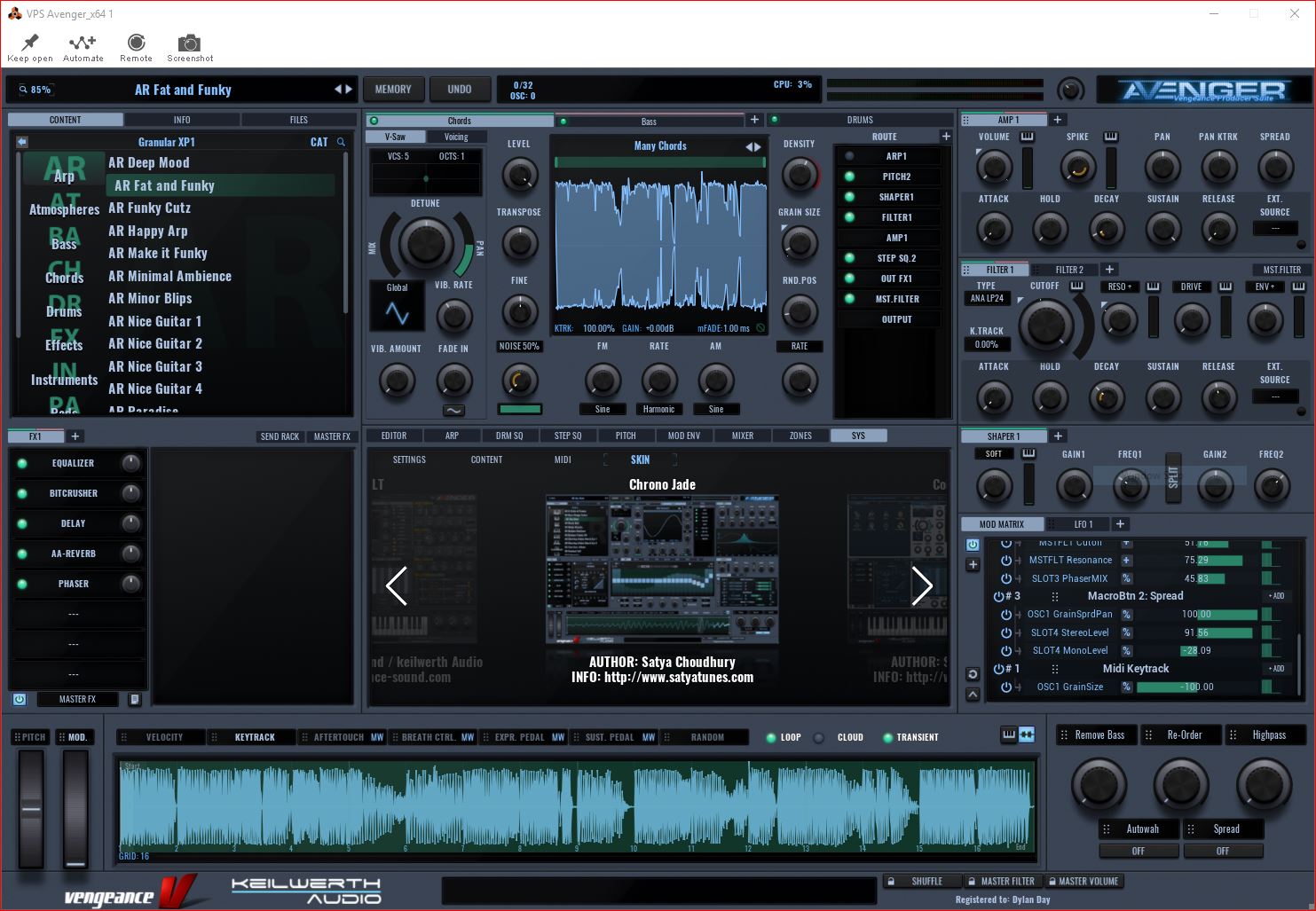This screenshot has height=911, width=1316.
Task: Open the V-Saw oscillator type selector
Action: pos(395,137)
